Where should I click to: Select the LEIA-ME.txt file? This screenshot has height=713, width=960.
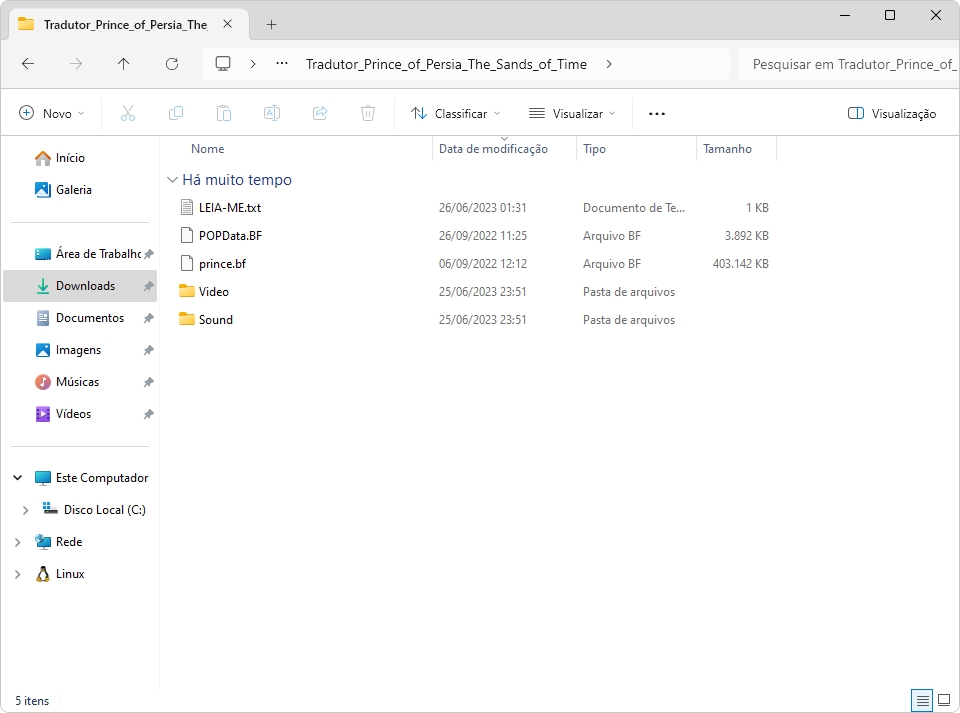(473, 207)
